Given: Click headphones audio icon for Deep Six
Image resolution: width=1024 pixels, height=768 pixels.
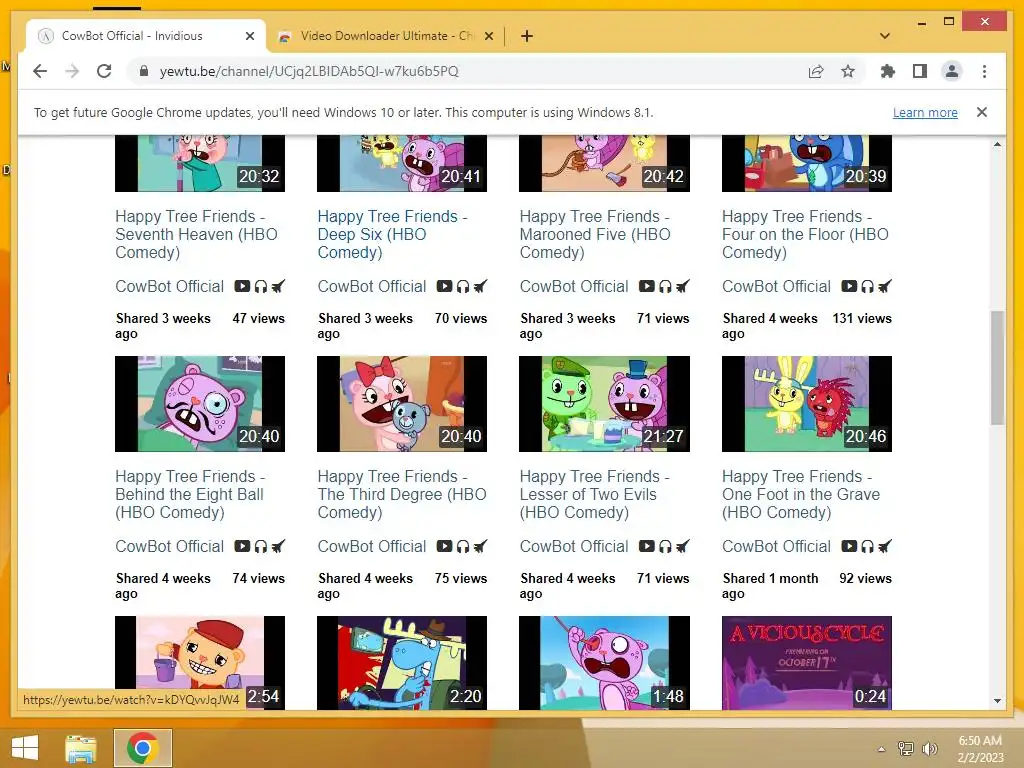Looking at the screenshot, I should (x=463, y=286).
